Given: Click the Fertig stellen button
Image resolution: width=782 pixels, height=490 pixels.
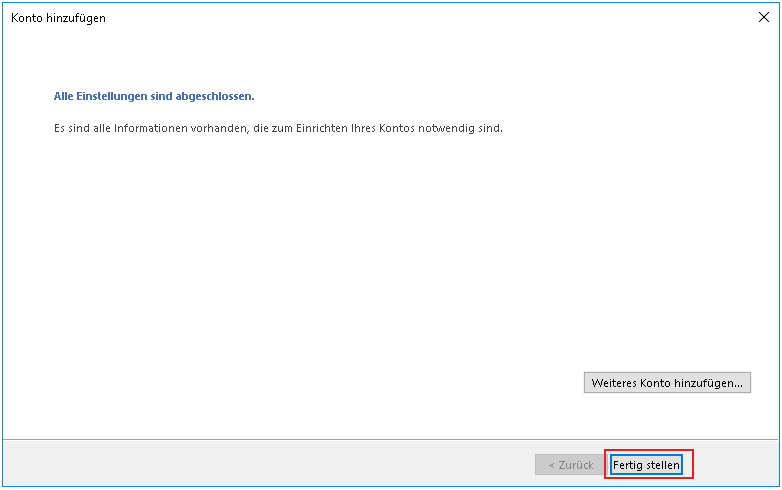Looking at the screenshot, I should point(646,465).
